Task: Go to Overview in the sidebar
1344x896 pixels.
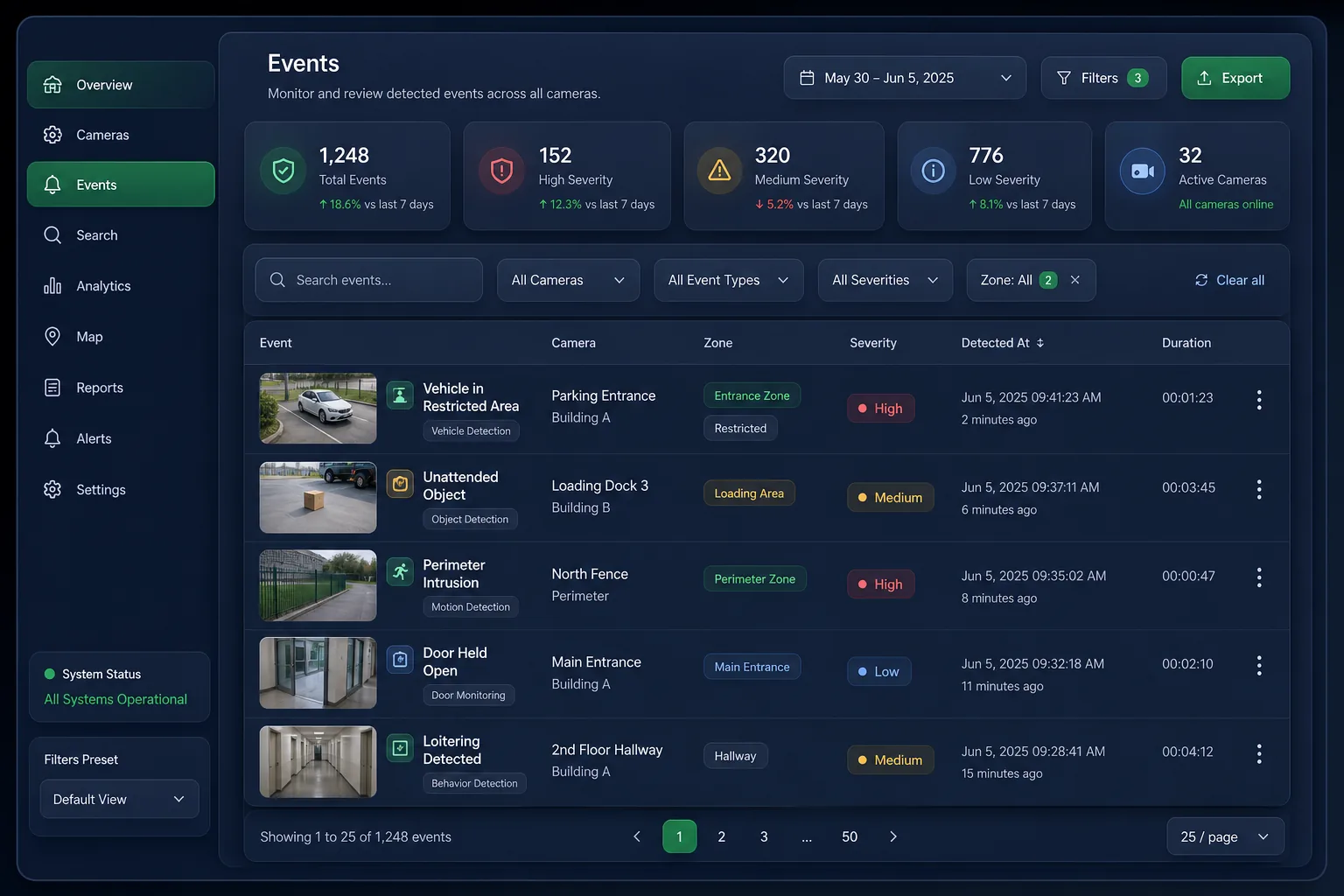Action: pyautogui.click(x=121, y=85)
